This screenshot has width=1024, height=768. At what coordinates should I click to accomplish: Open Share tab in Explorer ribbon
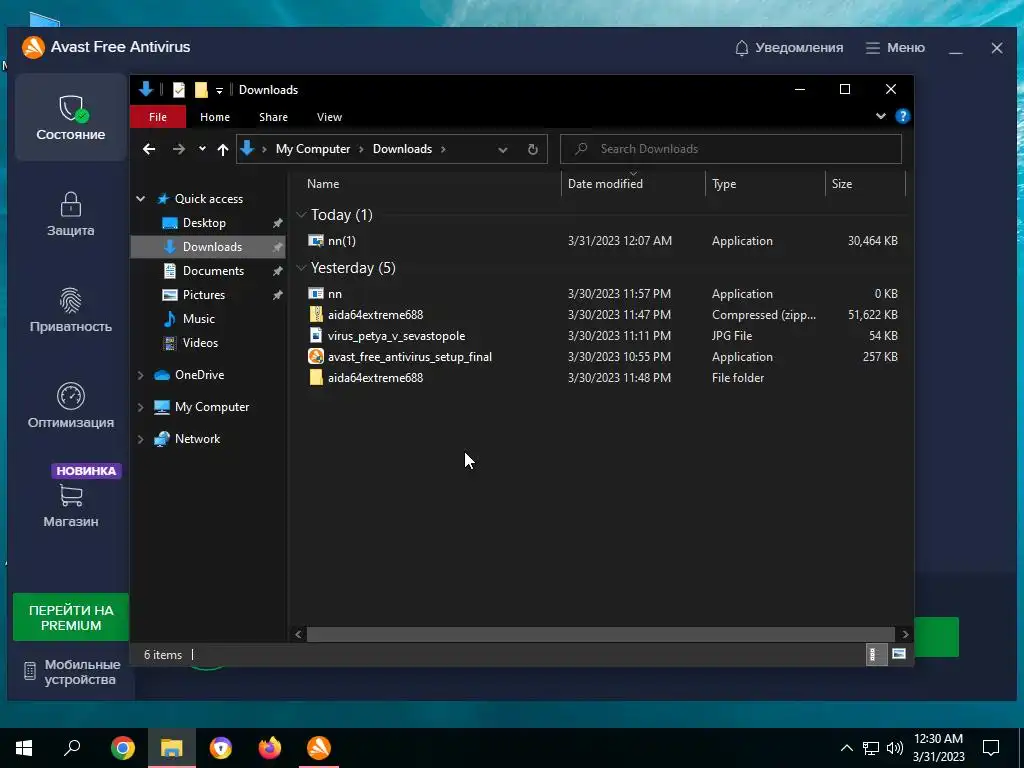click(273, 117)
